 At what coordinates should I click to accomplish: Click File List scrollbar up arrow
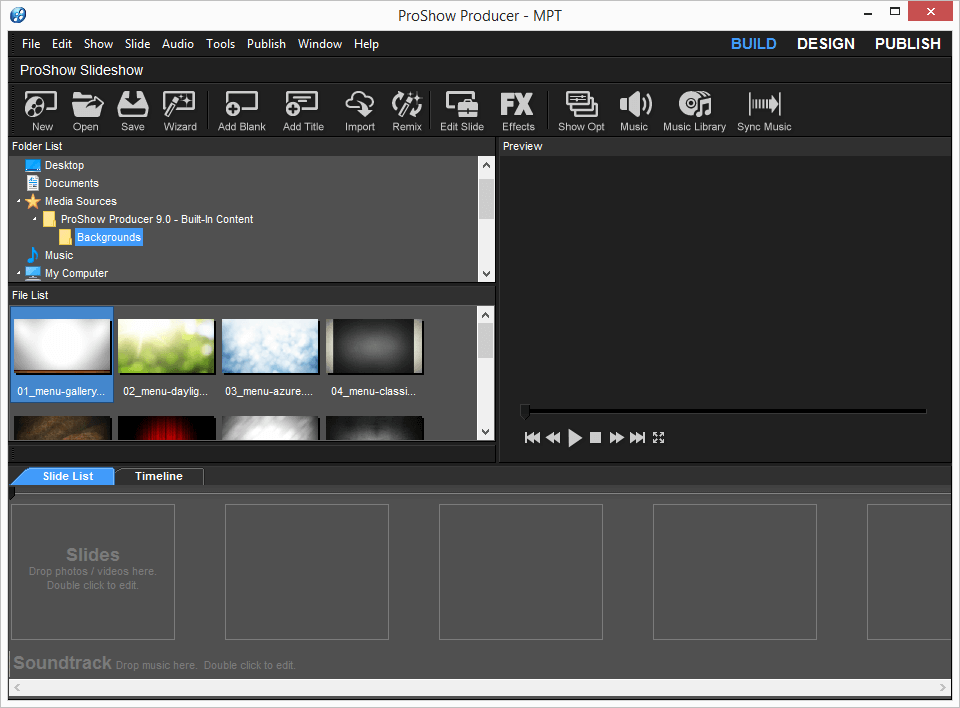pos(486,315)
